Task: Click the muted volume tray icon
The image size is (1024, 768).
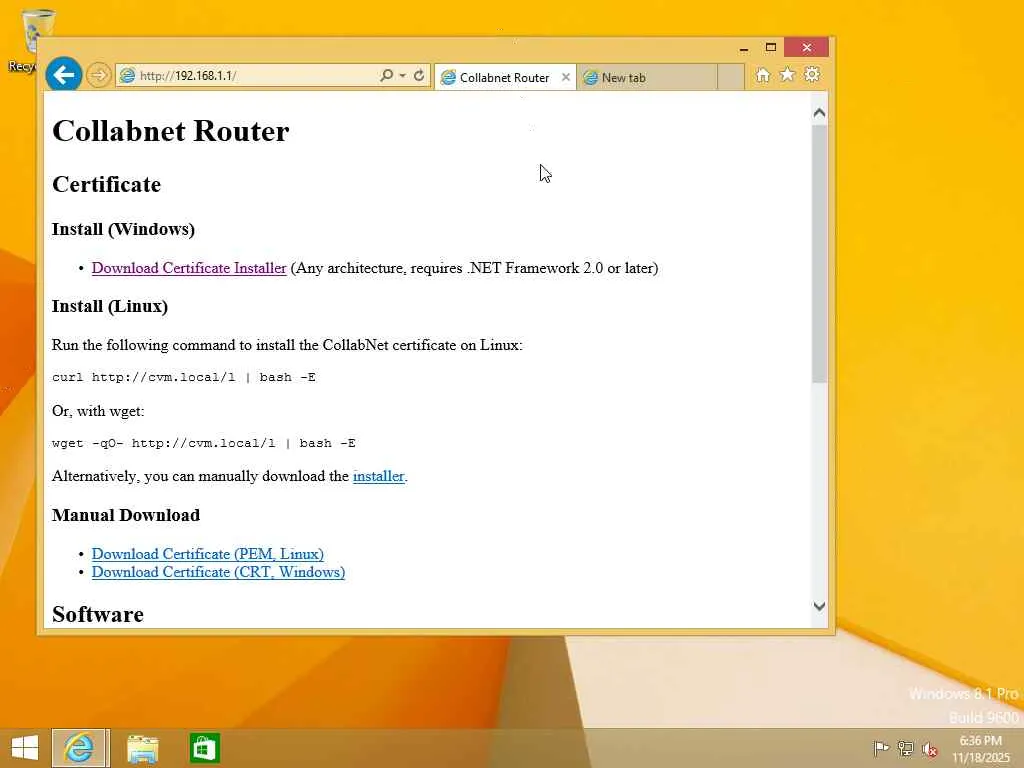Action: pyautogui.click(x=929, y=749)
